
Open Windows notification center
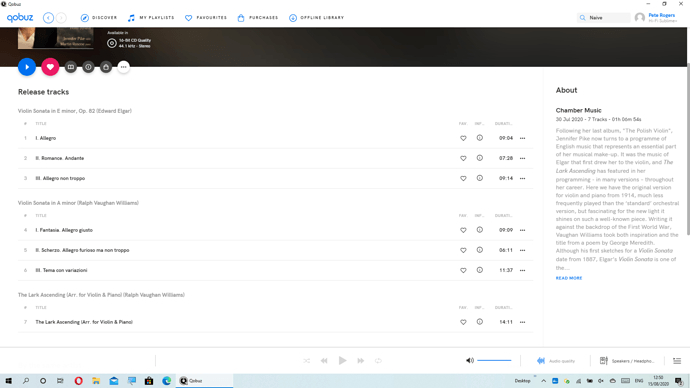pyautogui.click(x=679, y=381)
